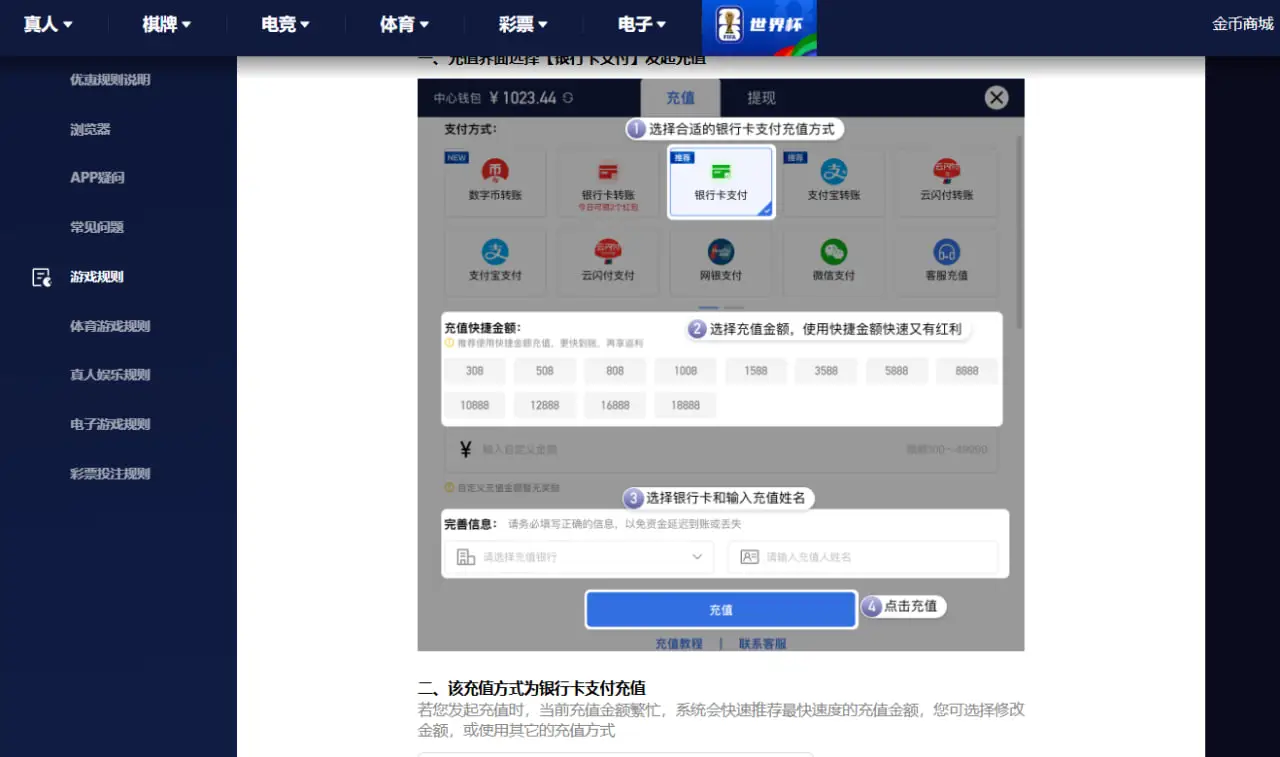Click the blue 充值 button in tutorial image
The image size is (1280, 757).
click(721, 609)
